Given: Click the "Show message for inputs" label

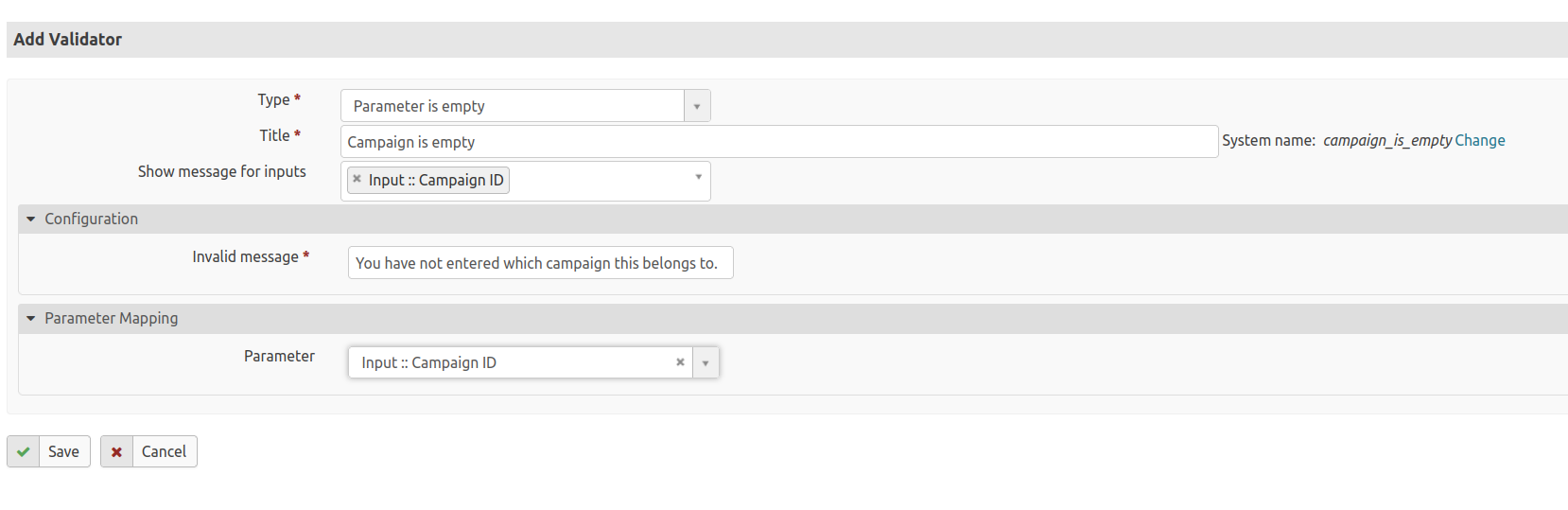Looking at the screenshot, I should coord(222,172).
